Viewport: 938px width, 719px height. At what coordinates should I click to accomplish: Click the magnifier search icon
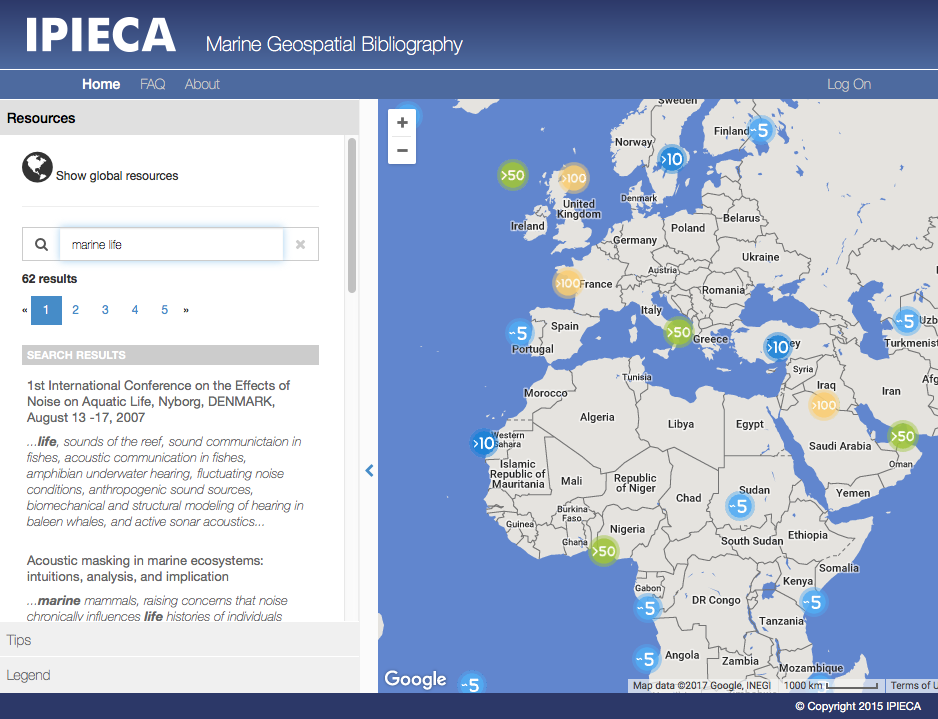41,244
